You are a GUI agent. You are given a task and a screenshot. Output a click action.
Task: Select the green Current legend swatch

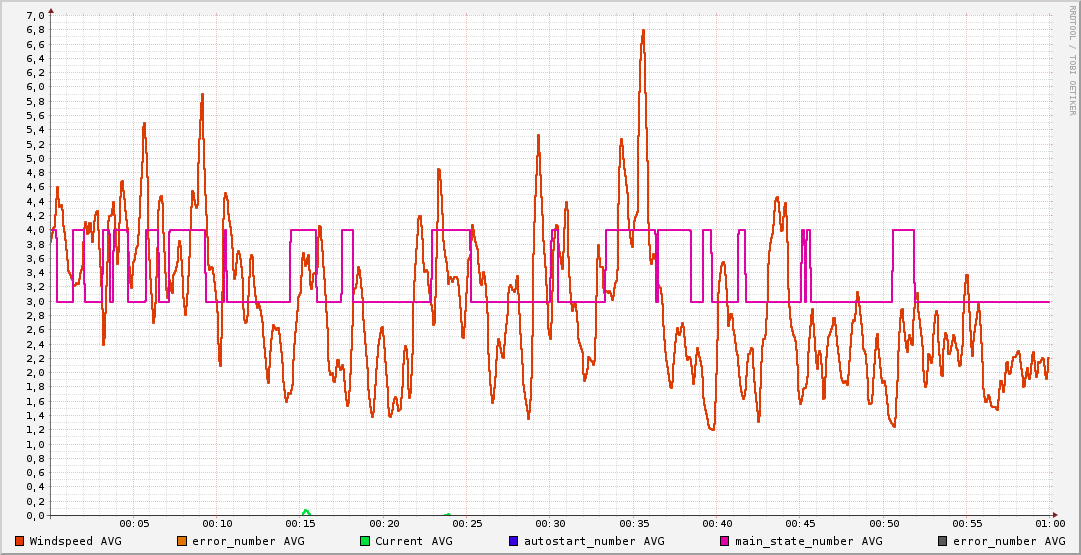coord(365,541)
